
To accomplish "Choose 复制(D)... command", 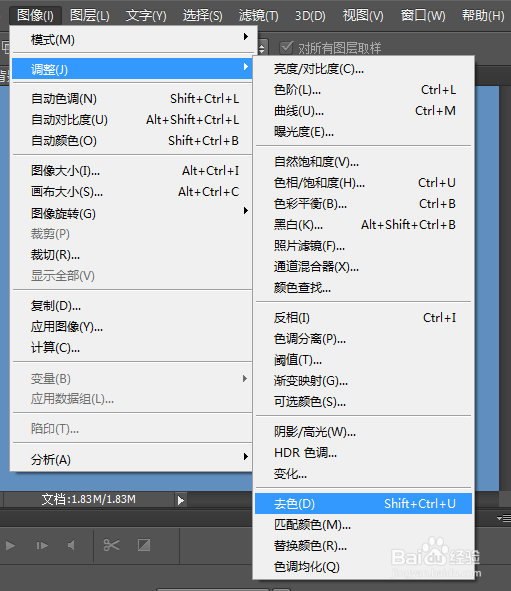I will (x=132, y=306).
